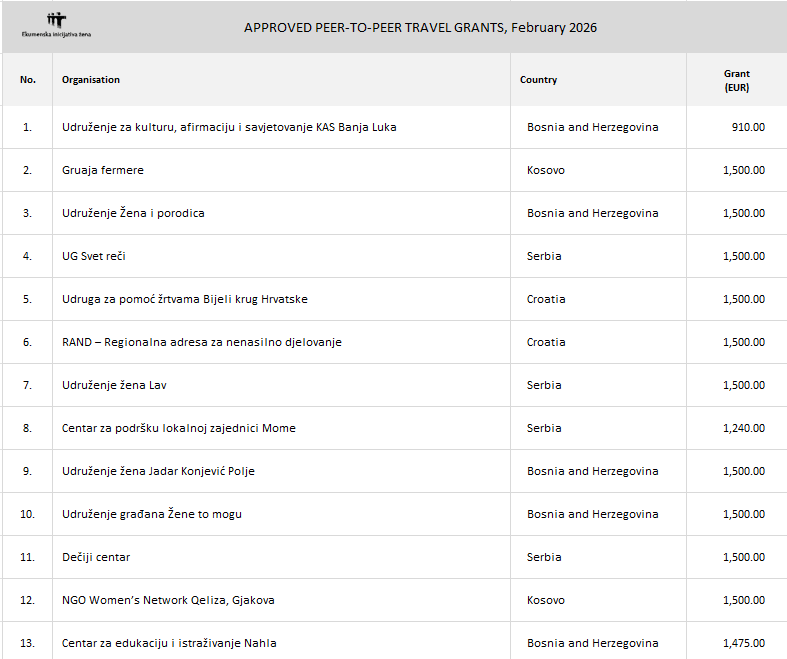Click the Centar za podršku lokalnoj zajednici Mome entry
The width and height of the screenshot is (787, 659).
pos(179,428)
